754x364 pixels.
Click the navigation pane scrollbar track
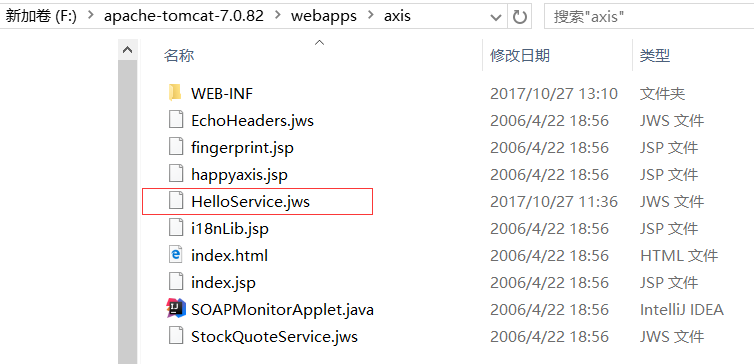(x=127, y=212)
